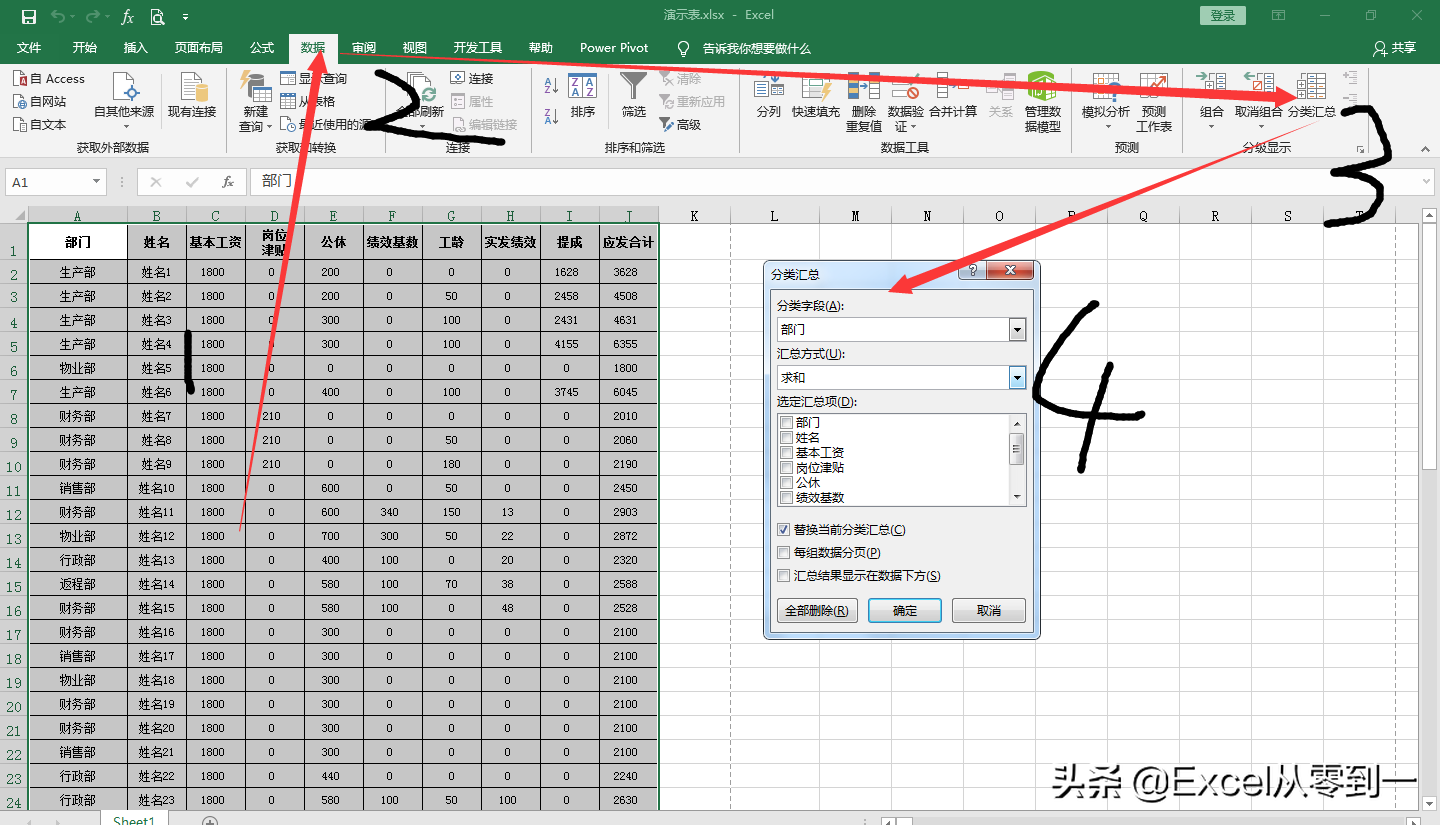Click the sort ascending A-Z icon
The width and height of the screenshot is (1440, 825).
(550, 86)
